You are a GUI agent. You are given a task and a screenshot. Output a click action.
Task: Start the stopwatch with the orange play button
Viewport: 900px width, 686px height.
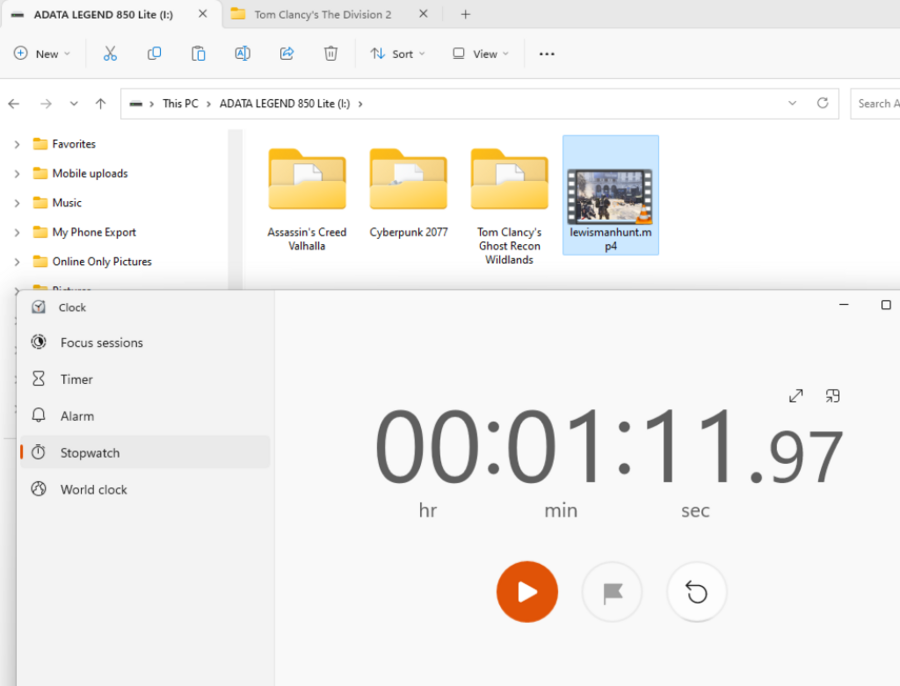click(527, 592)
